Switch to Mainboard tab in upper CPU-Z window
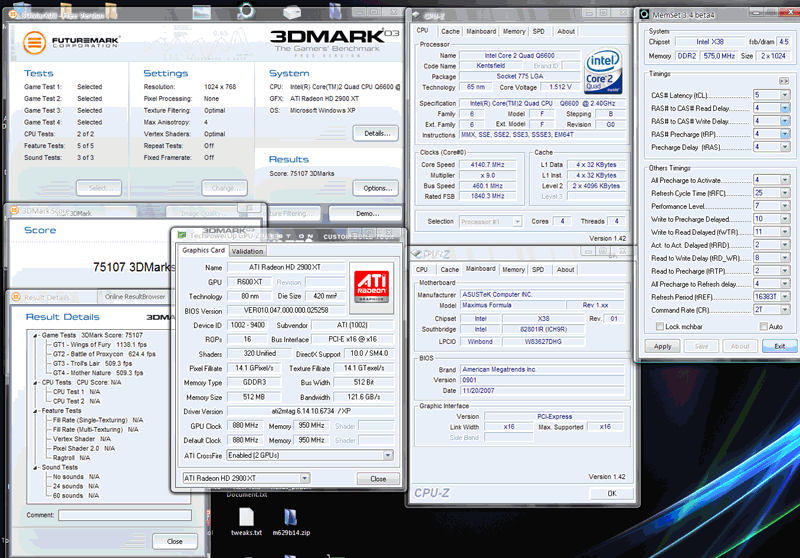 (481, 32)
